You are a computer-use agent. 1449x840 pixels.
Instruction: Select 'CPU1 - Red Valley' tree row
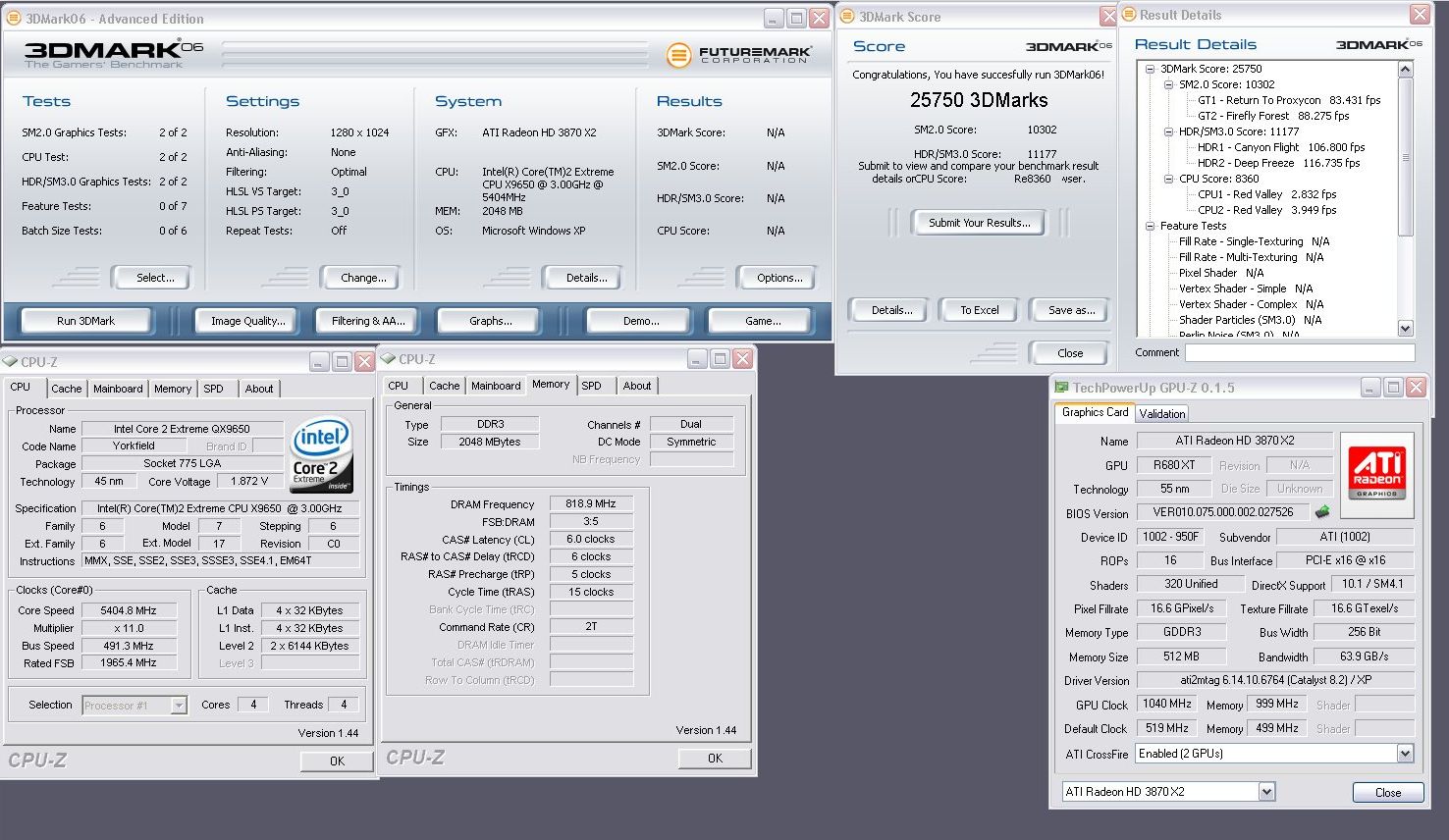click(x=1266, y=194)
